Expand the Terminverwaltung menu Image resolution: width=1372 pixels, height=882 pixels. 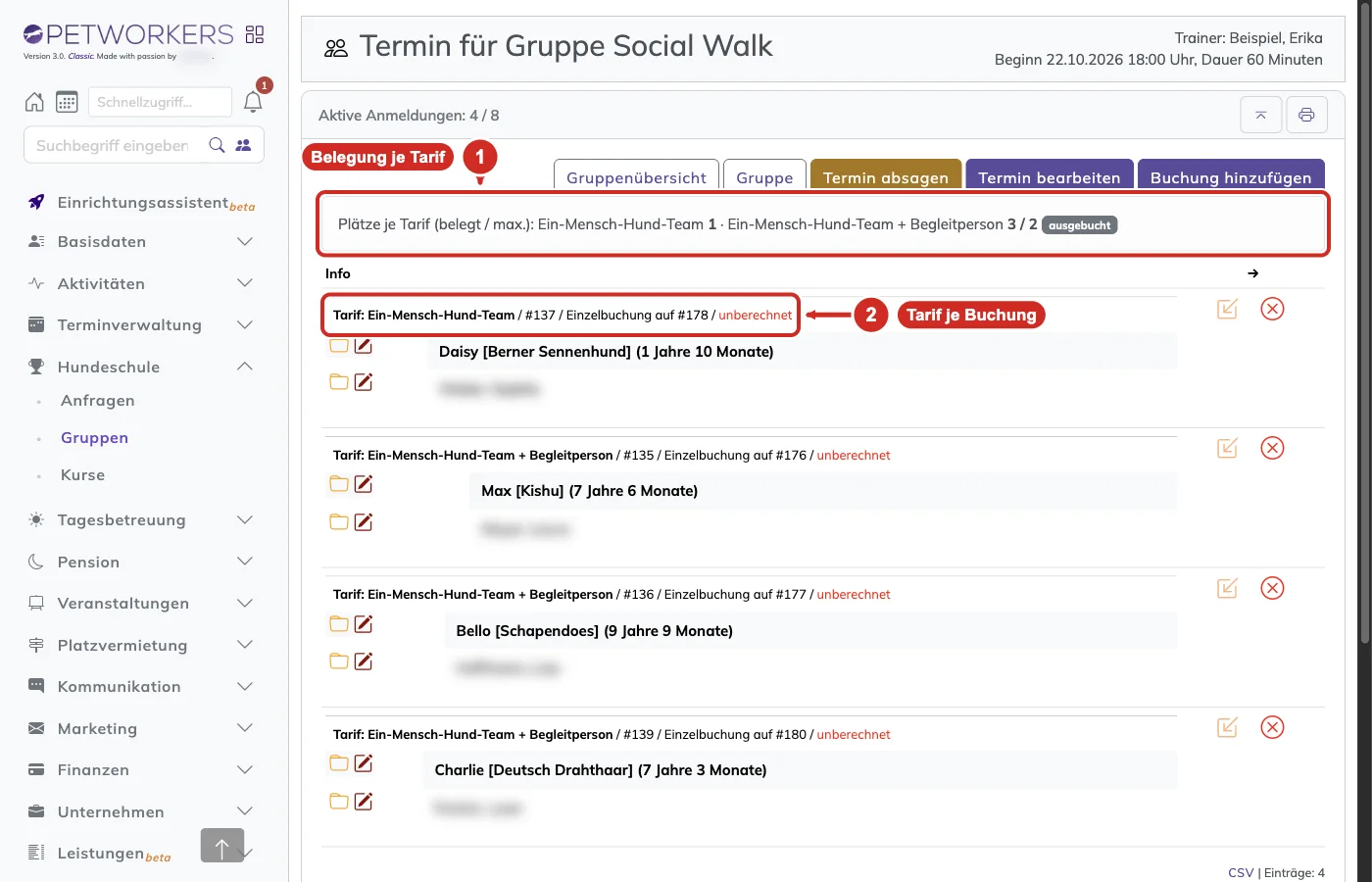pos(141,324)
